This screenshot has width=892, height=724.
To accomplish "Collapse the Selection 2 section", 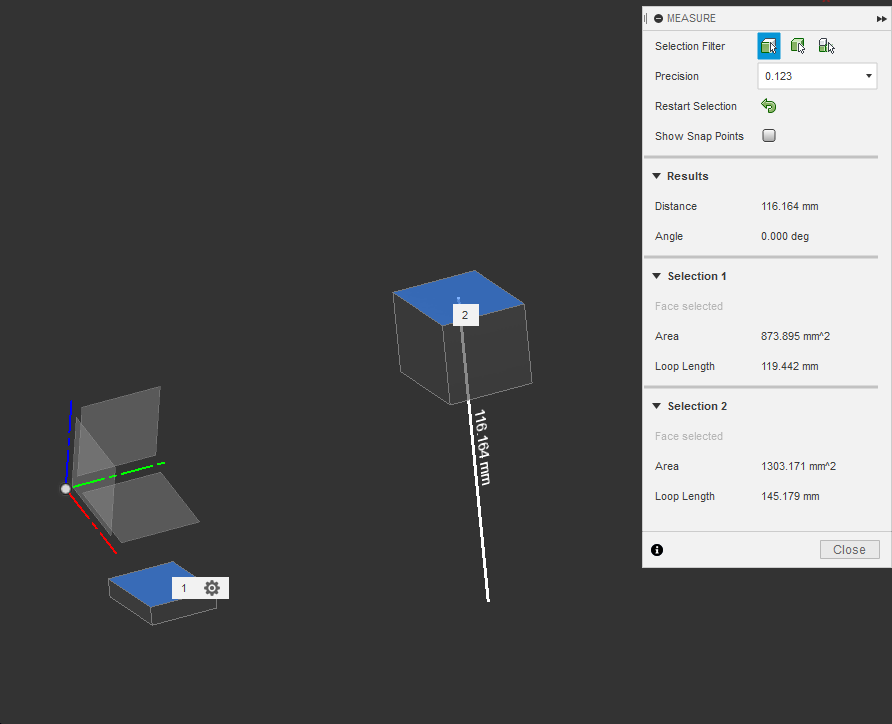I will [x=657, y=405].
